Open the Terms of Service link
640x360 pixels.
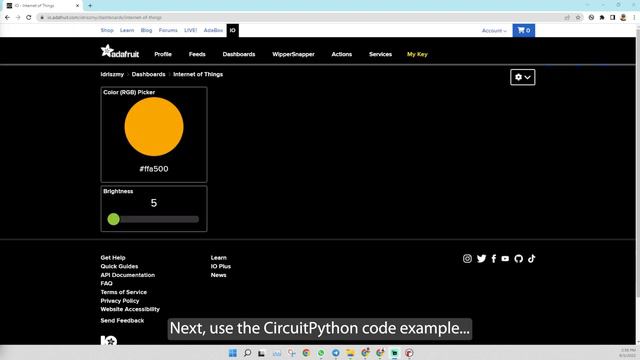(124, 292)
